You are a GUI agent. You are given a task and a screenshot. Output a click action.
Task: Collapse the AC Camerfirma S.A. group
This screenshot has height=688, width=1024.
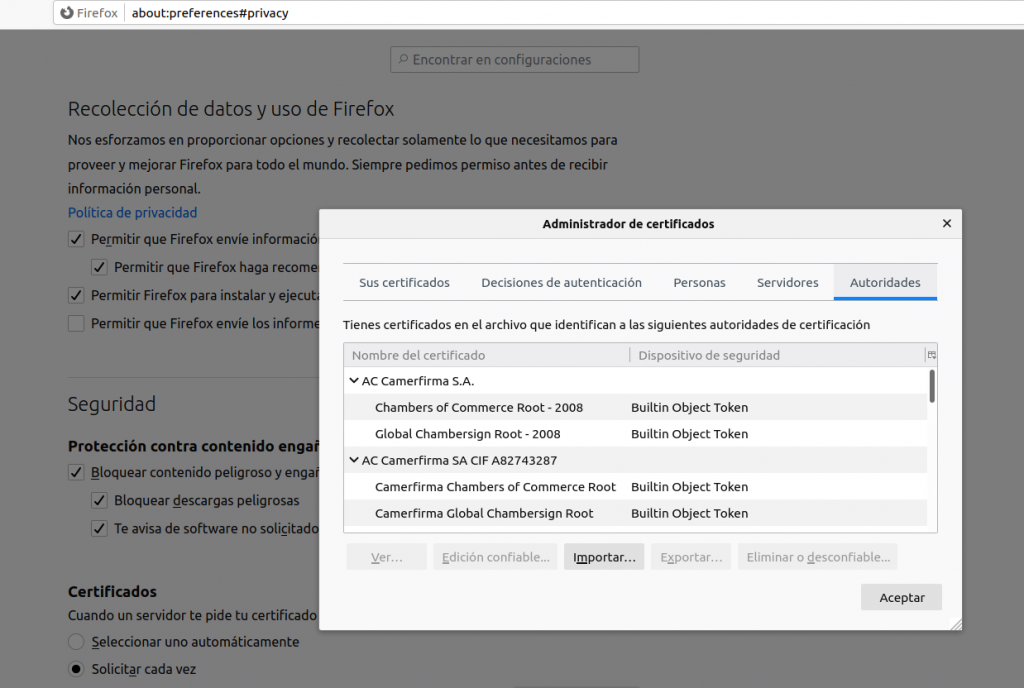tap(354, 381)
